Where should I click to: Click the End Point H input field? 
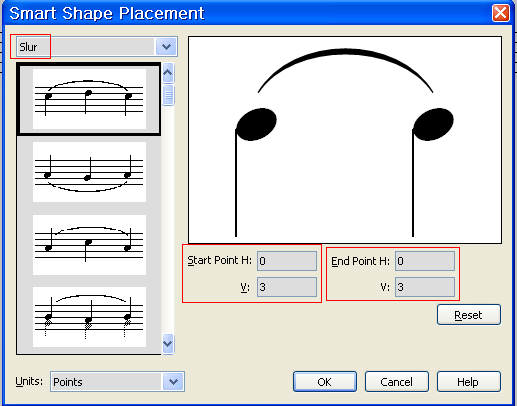pyautogui.click(x=425, y=261)
